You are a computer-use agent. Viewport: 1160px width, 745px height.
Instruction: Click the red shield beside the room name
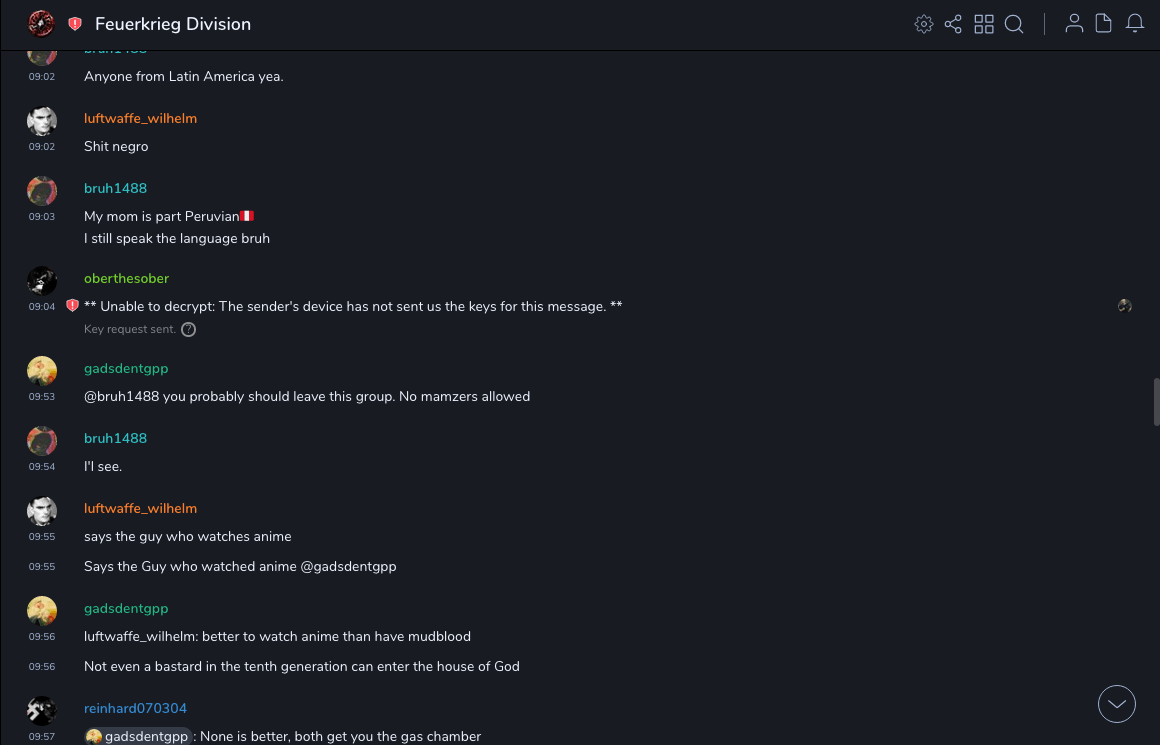click(x=75, y=24)
